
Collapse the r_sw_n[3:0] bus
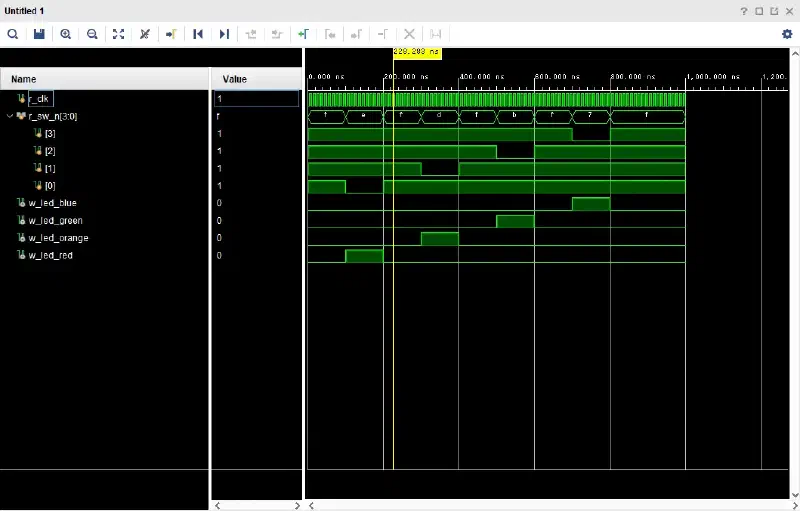click(10, 116)
